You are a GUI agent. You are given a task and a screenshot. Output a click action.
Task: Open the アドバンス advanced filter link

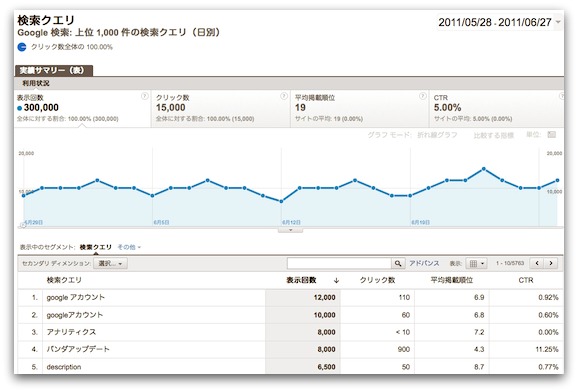pos(424,263)
